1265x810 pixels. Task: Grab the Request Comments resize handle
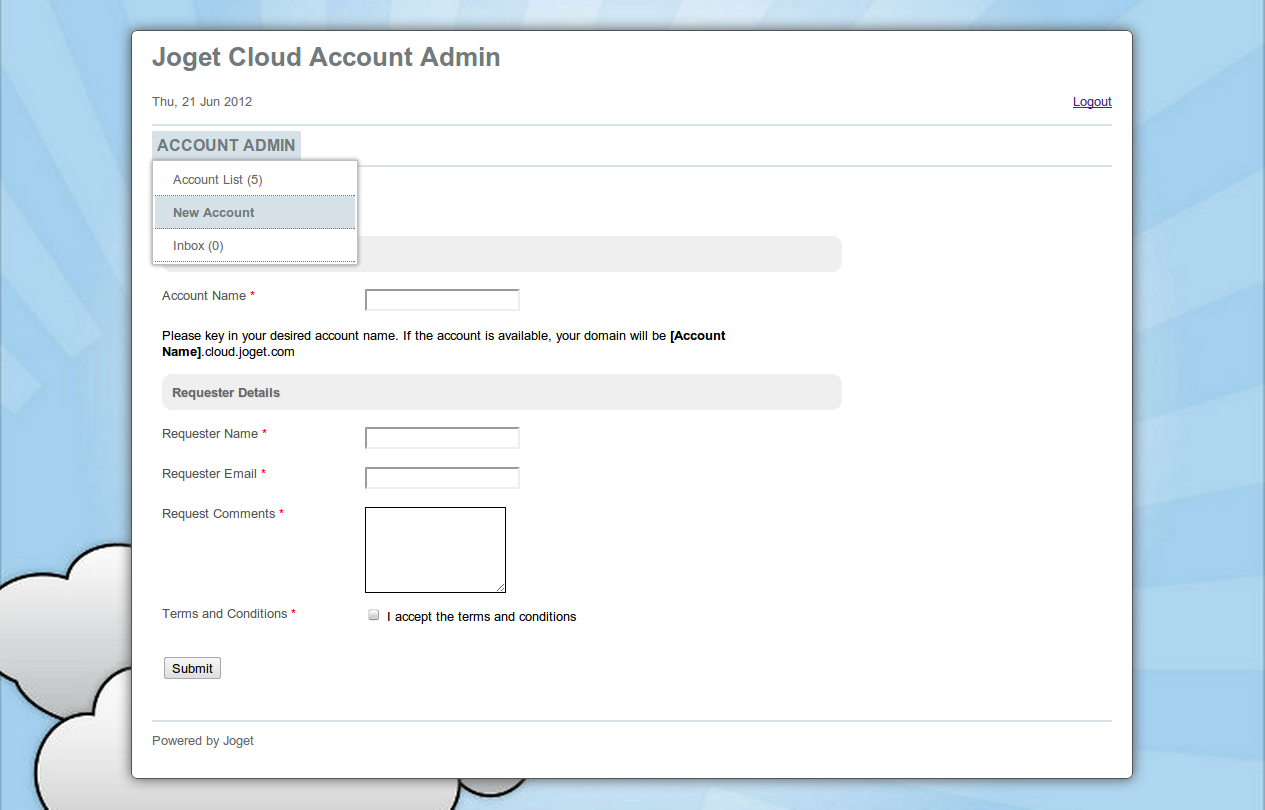(501, 588)
